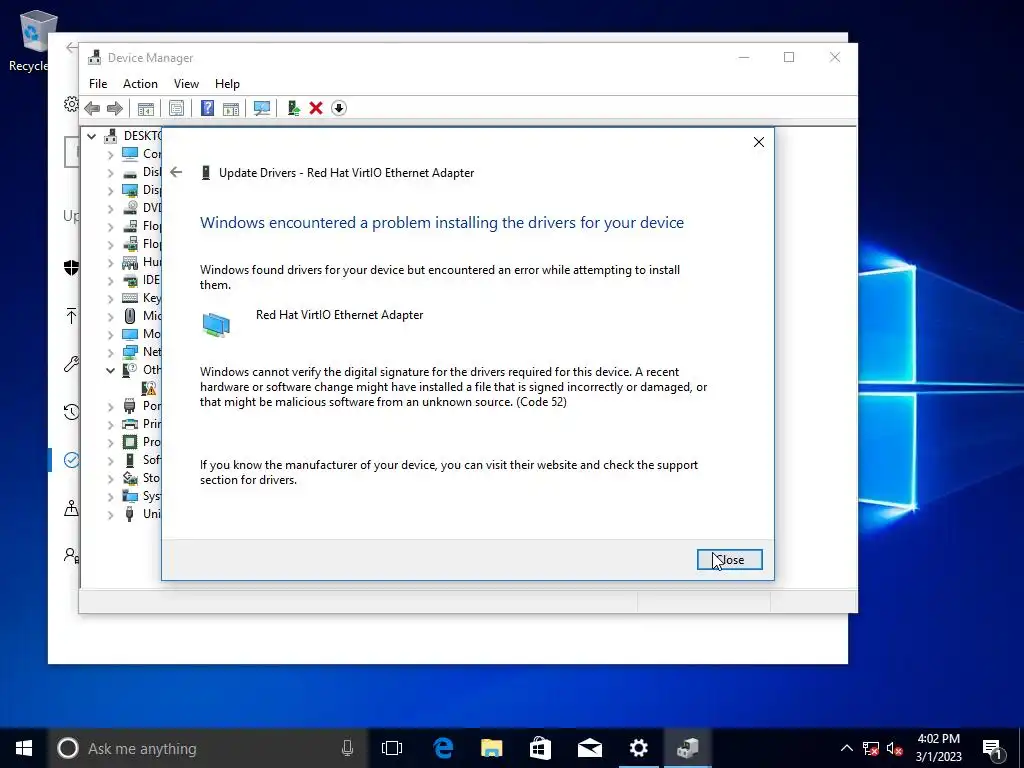Click the Find my device icon in Settings sidebar
Image resolution: width=1024 pixels, height=768 pixels.
(71, 507)
